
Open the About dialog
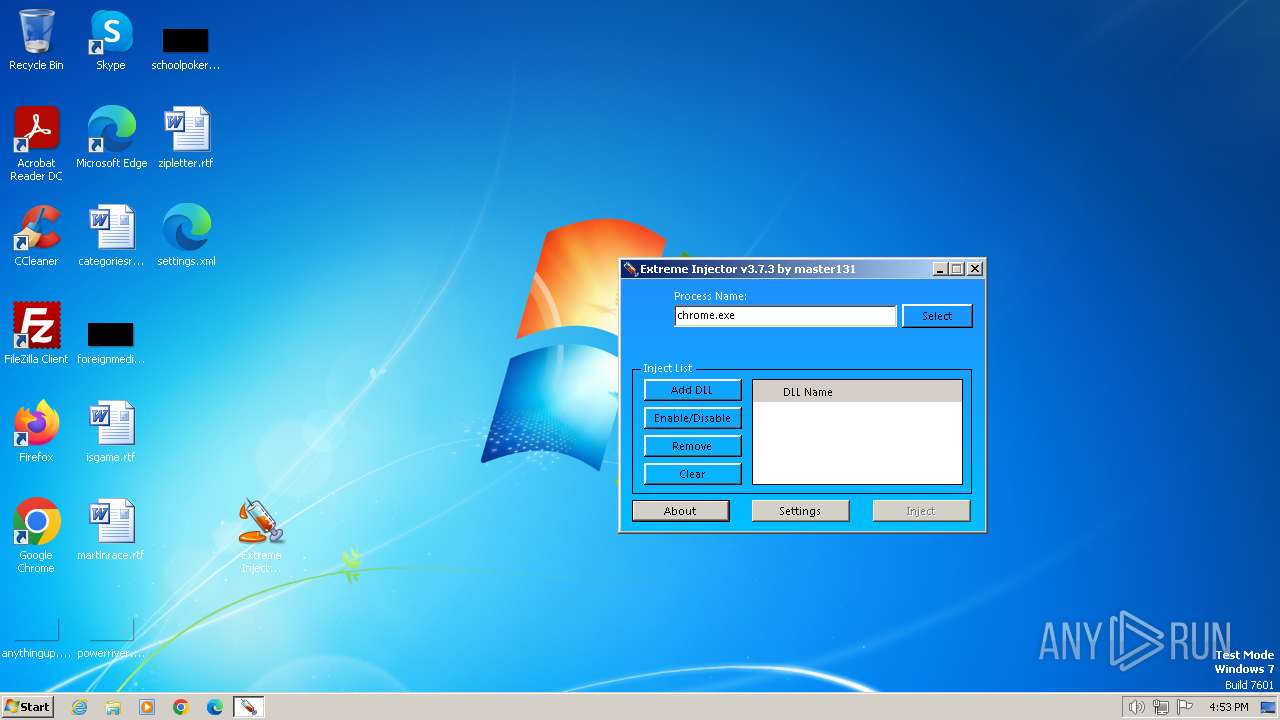coord(680,511)
